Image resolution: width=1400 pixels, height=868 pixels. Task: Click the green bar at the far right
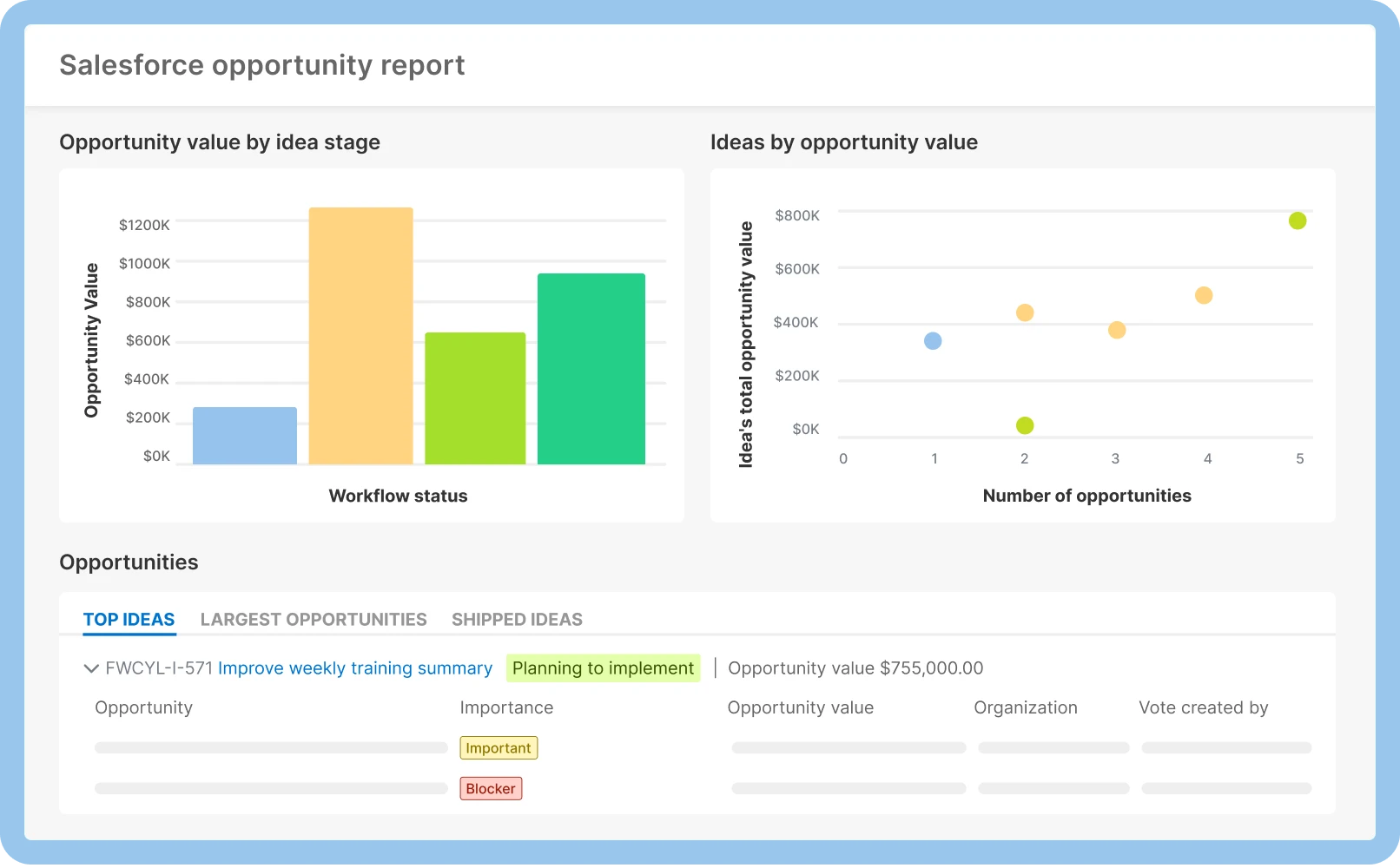(x=591, y=367)
